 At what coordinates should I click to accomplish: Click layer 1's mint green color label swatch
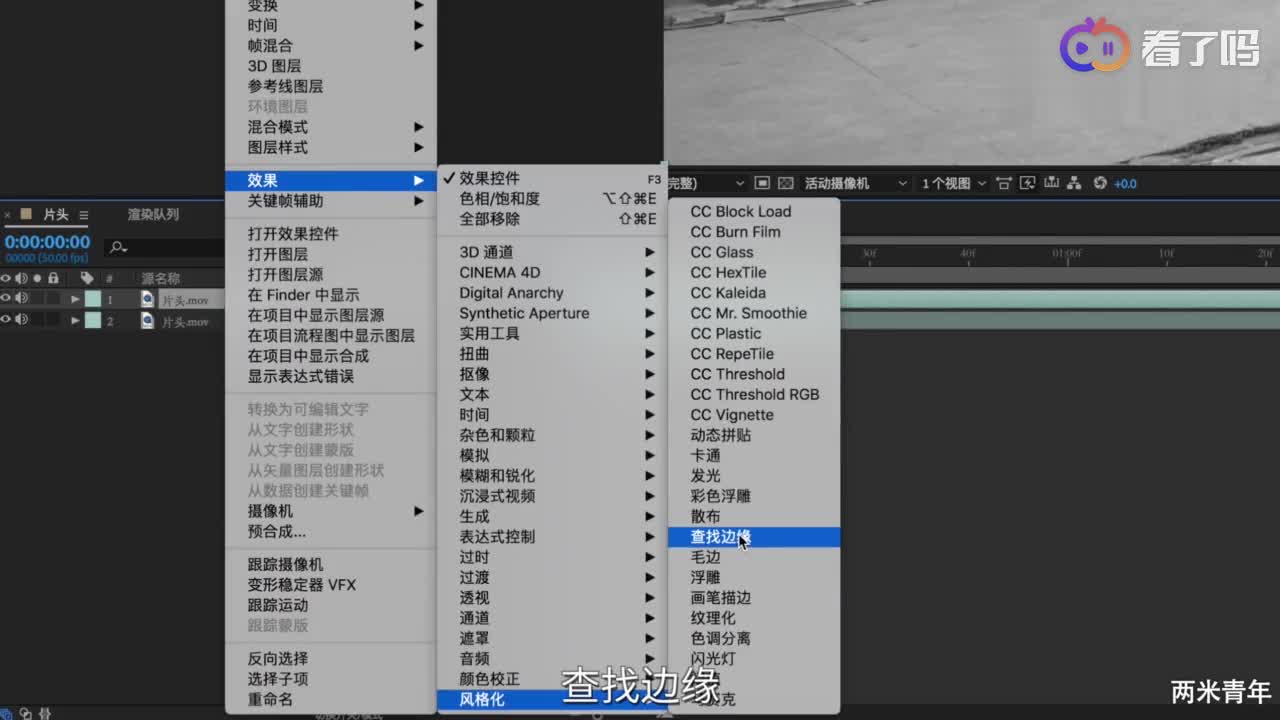[92, 298]
